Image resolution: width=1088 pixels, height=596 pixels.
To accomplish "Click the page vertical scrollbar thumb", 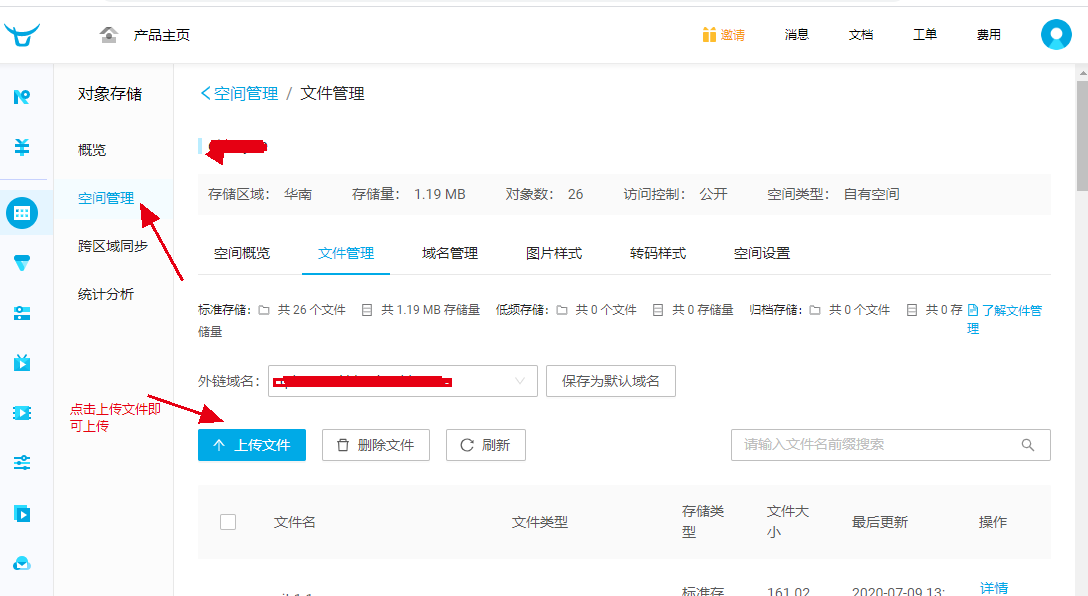I will click(1082, 134).
